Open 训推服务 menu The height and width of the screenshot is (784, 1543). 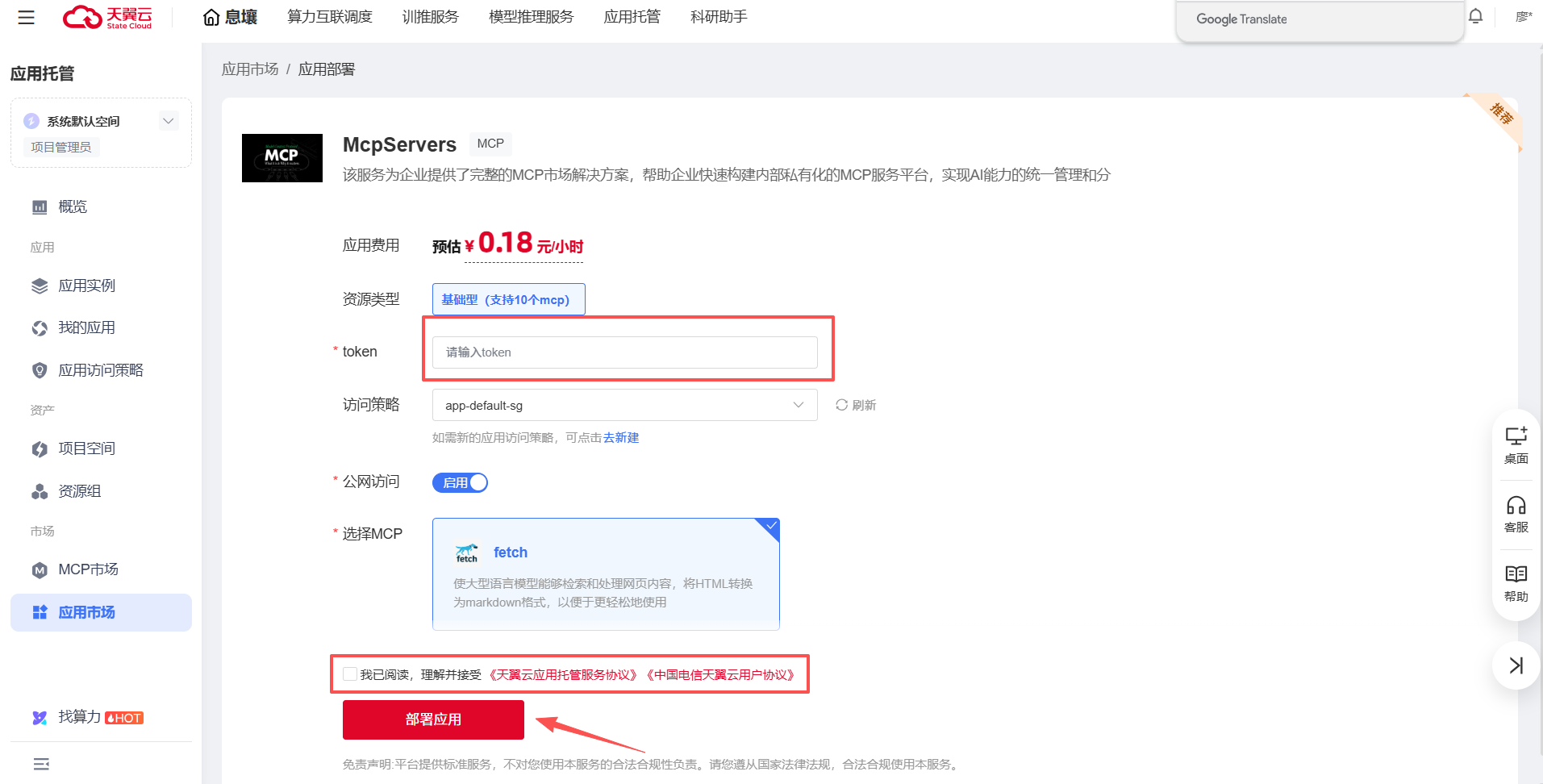coord(431,17)
